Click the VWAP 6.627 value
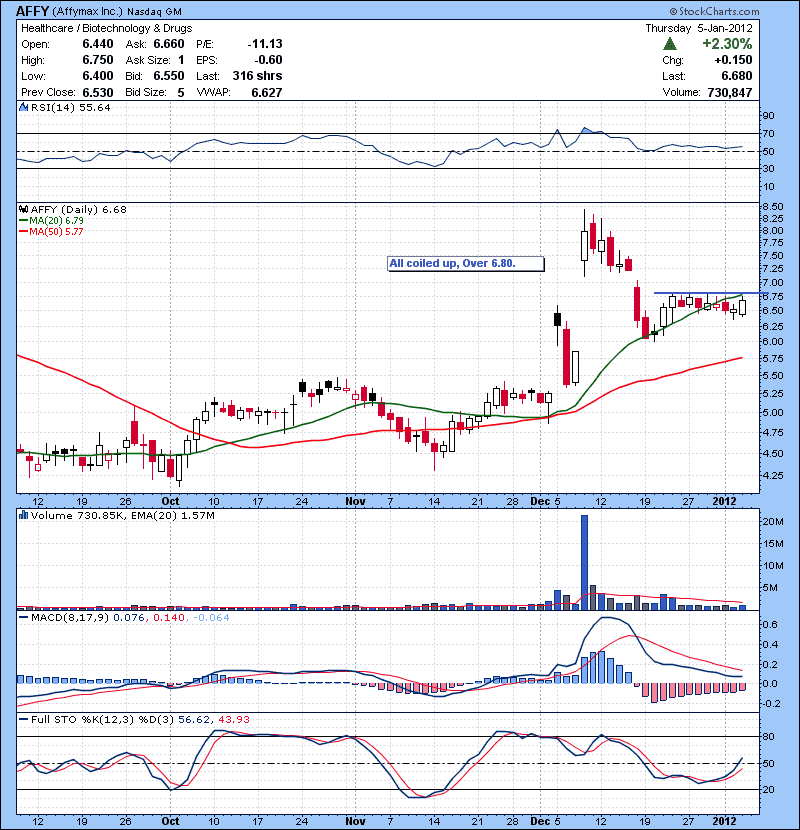The height and width of the screenshot is (830, 800). coord(267,93)
